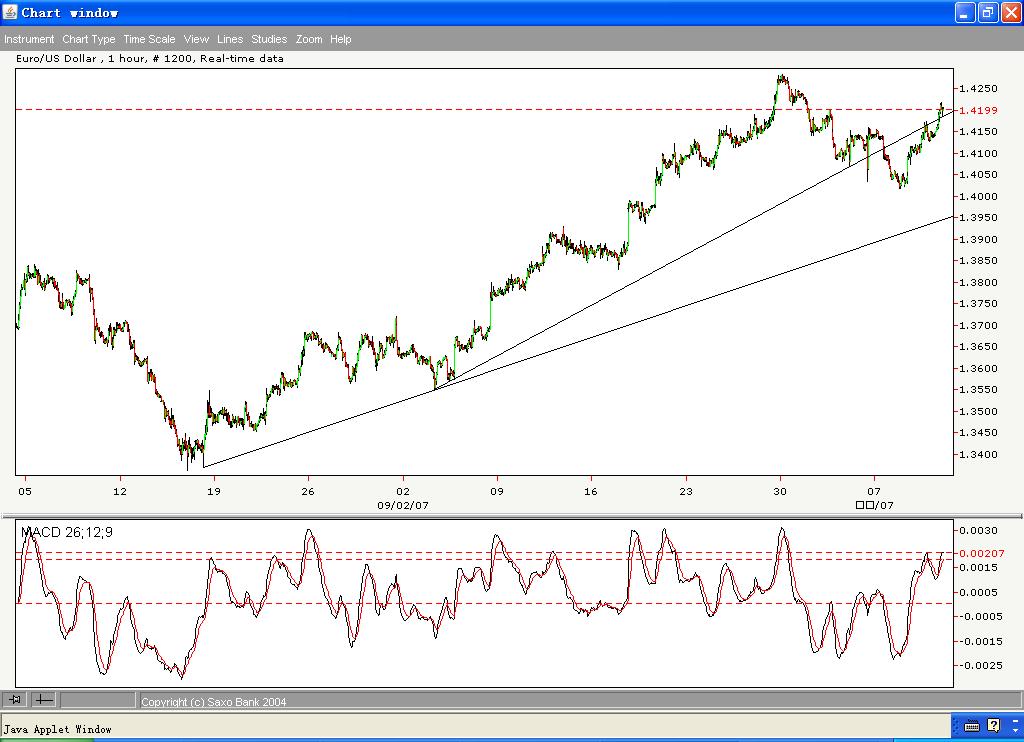Image resolution: width=1024 pixels, height=742 pixels.
Task: Select the crosshair tool button
Action: coord(45,700)
